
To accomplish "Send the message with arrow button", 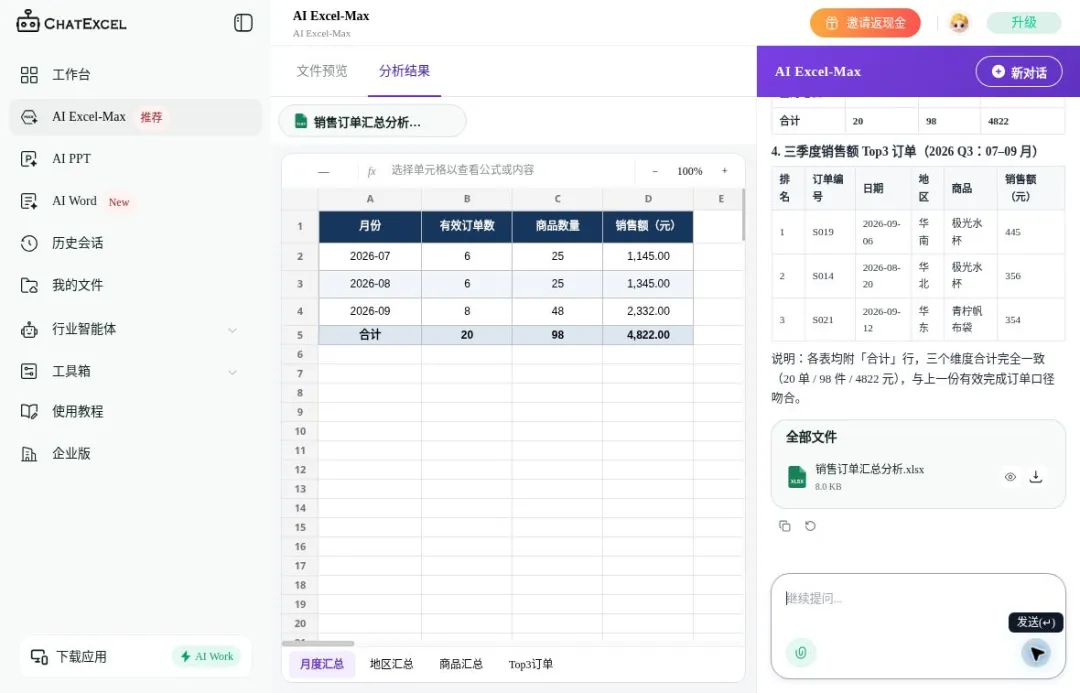I will pos(1036,652).
